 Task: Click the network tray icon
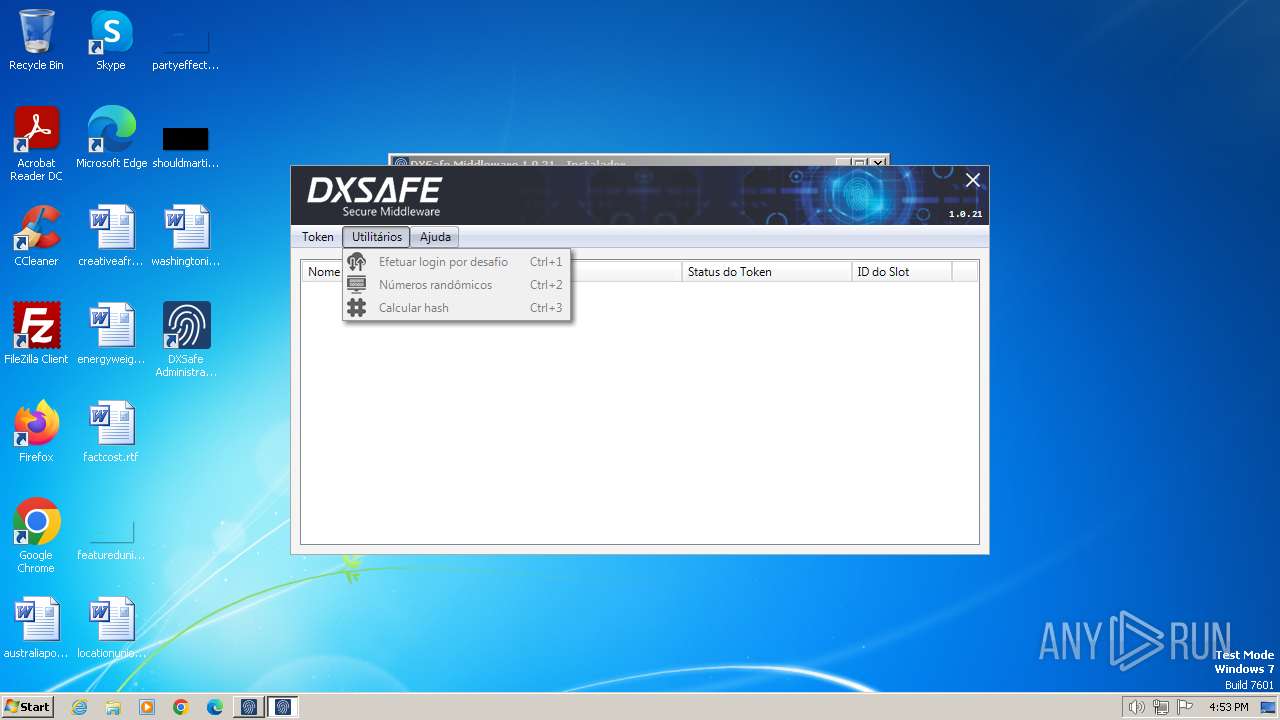pos(1161,707)
